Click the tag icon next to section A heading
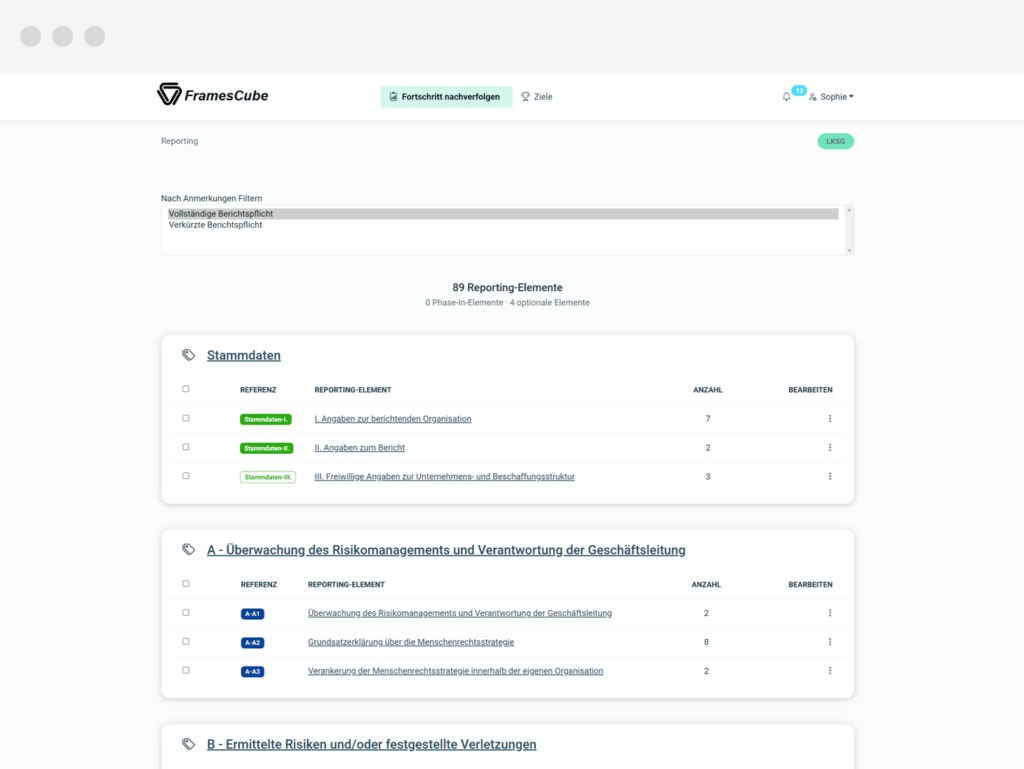The image size is (1024, 769). coord(189,550)
